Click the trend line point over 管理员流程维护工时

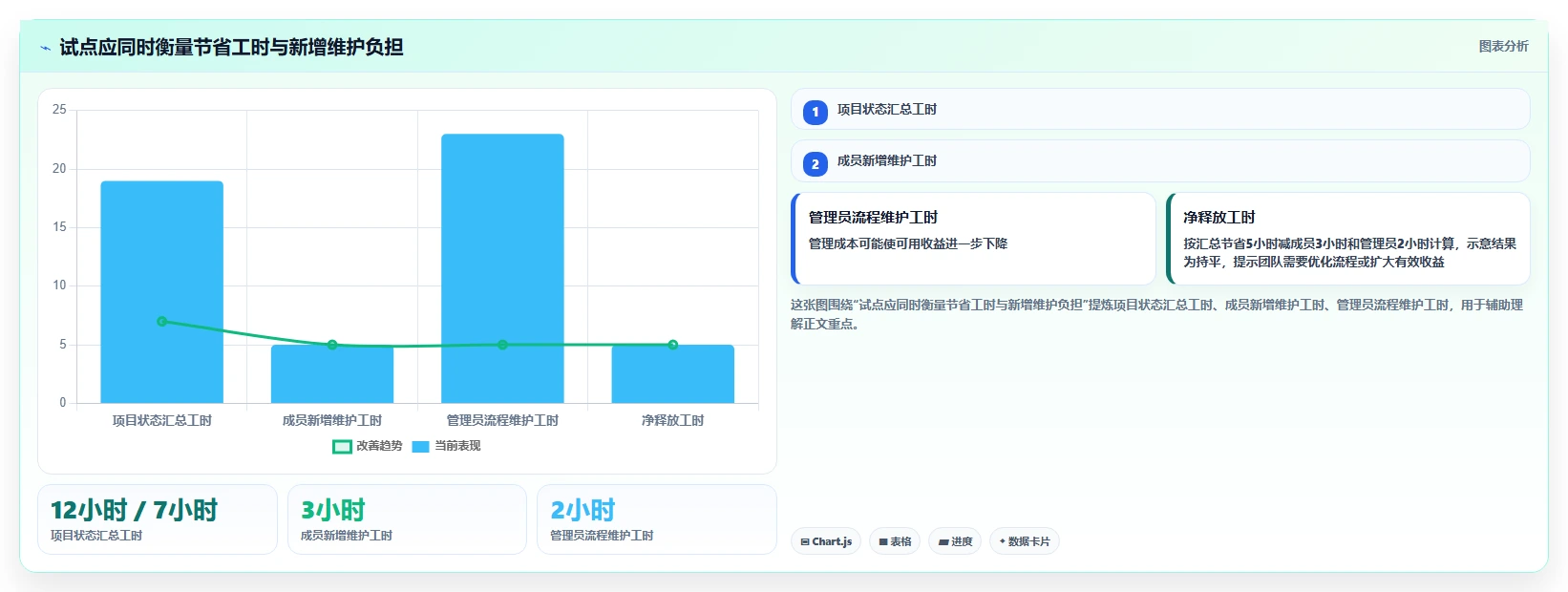click(x=502, y=345)
